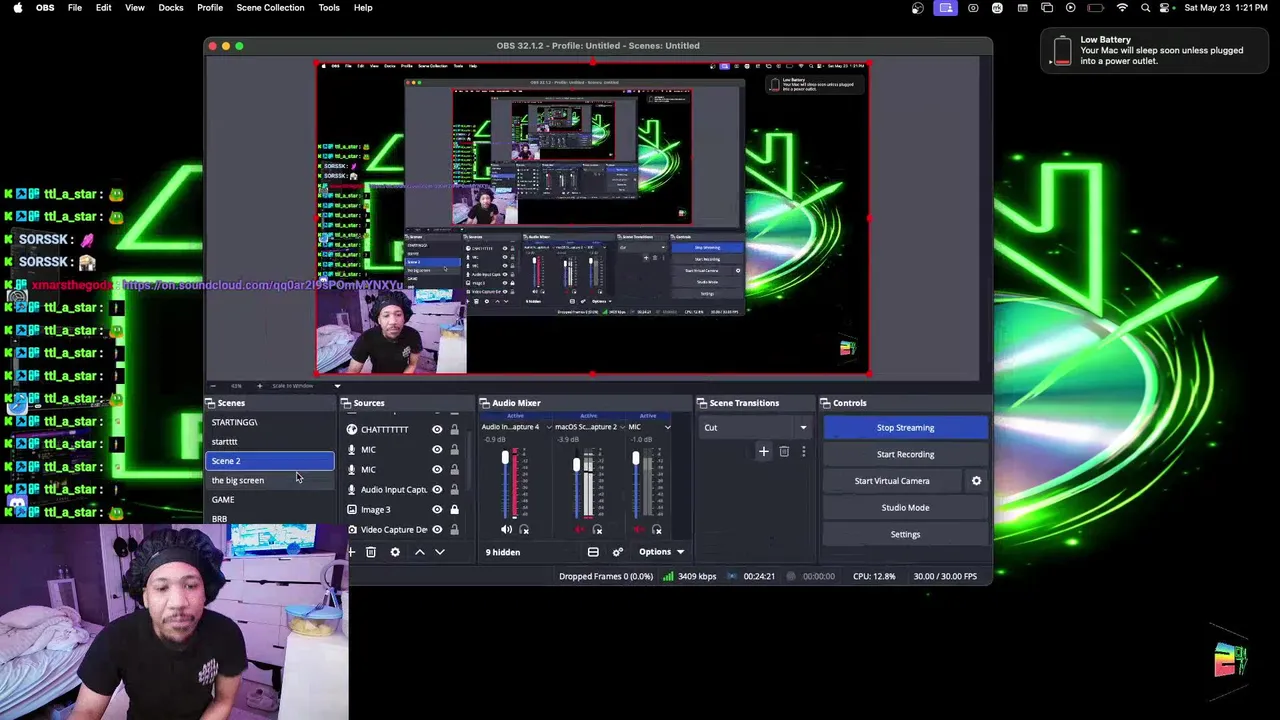Open MIC channel dropdown arrow in mixer
1280x720 pixels.
click(668, 427)
